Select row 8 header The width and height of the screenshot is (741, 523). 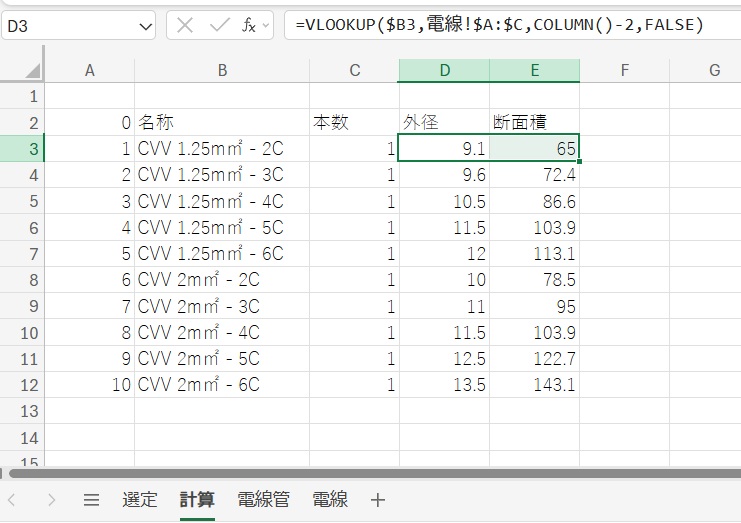tap(22, 280)
